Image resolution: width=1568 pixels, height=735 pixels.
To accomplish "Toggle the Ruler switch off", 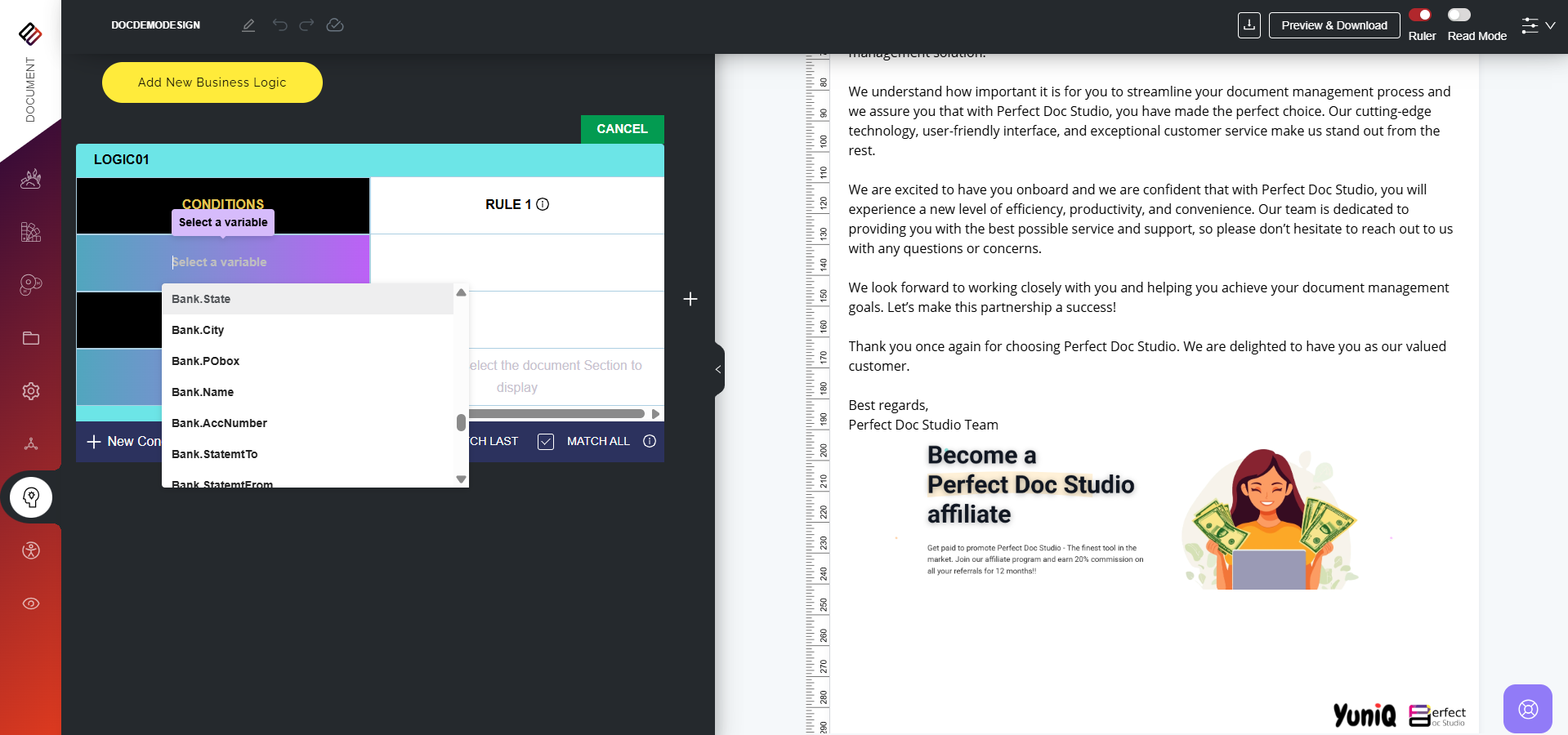I will pos(1420,15).
